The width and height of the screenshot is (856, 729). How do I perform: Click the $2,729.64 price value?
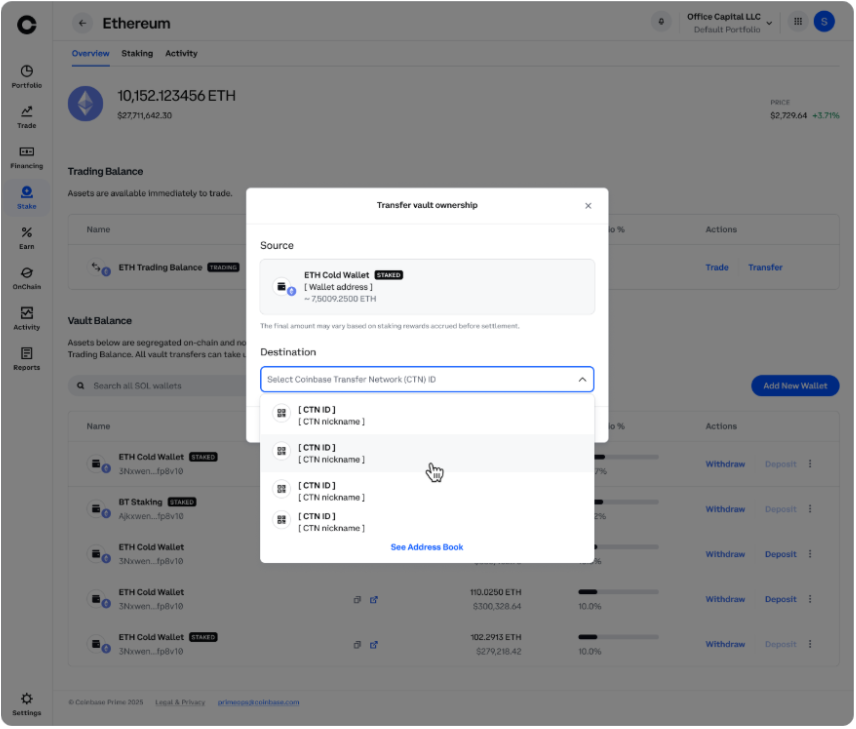[788, 116]
